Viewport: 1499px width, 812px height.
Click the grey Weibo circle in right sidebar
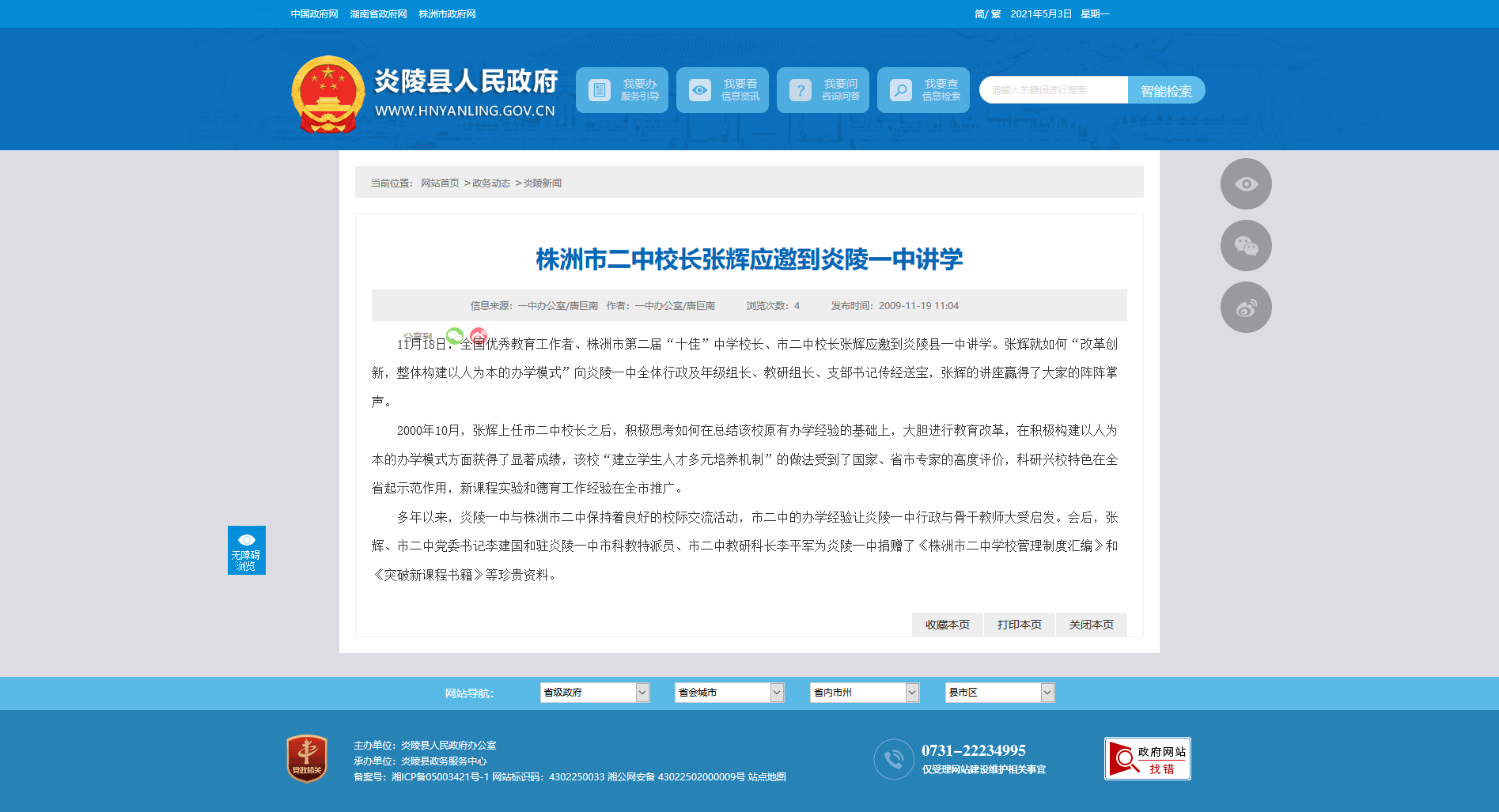coord(1246,308)
